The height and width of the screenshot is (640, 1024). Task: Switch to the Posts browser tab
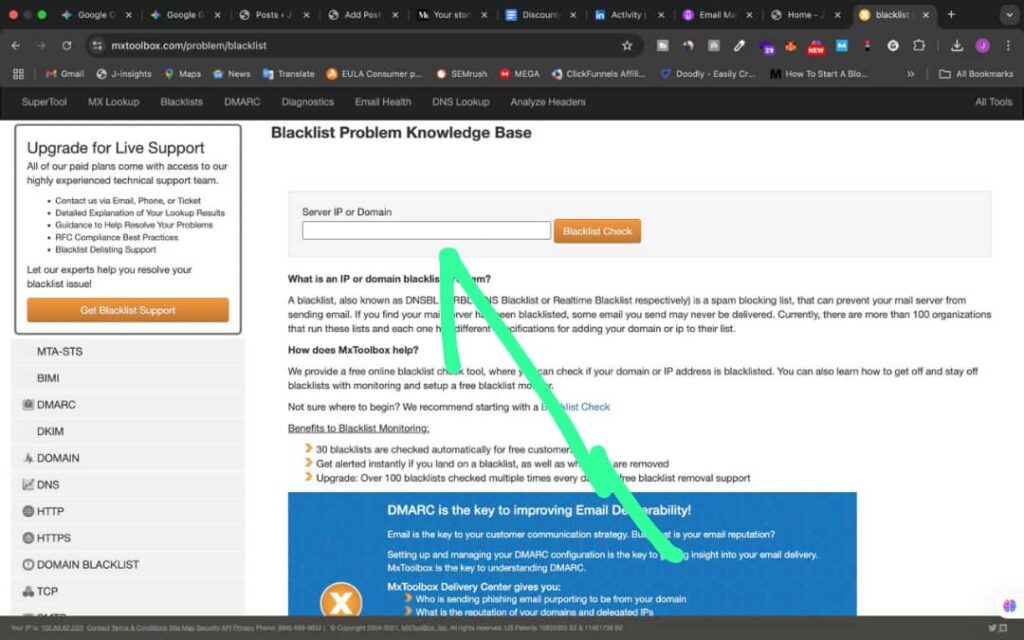[x=274, y=14]
